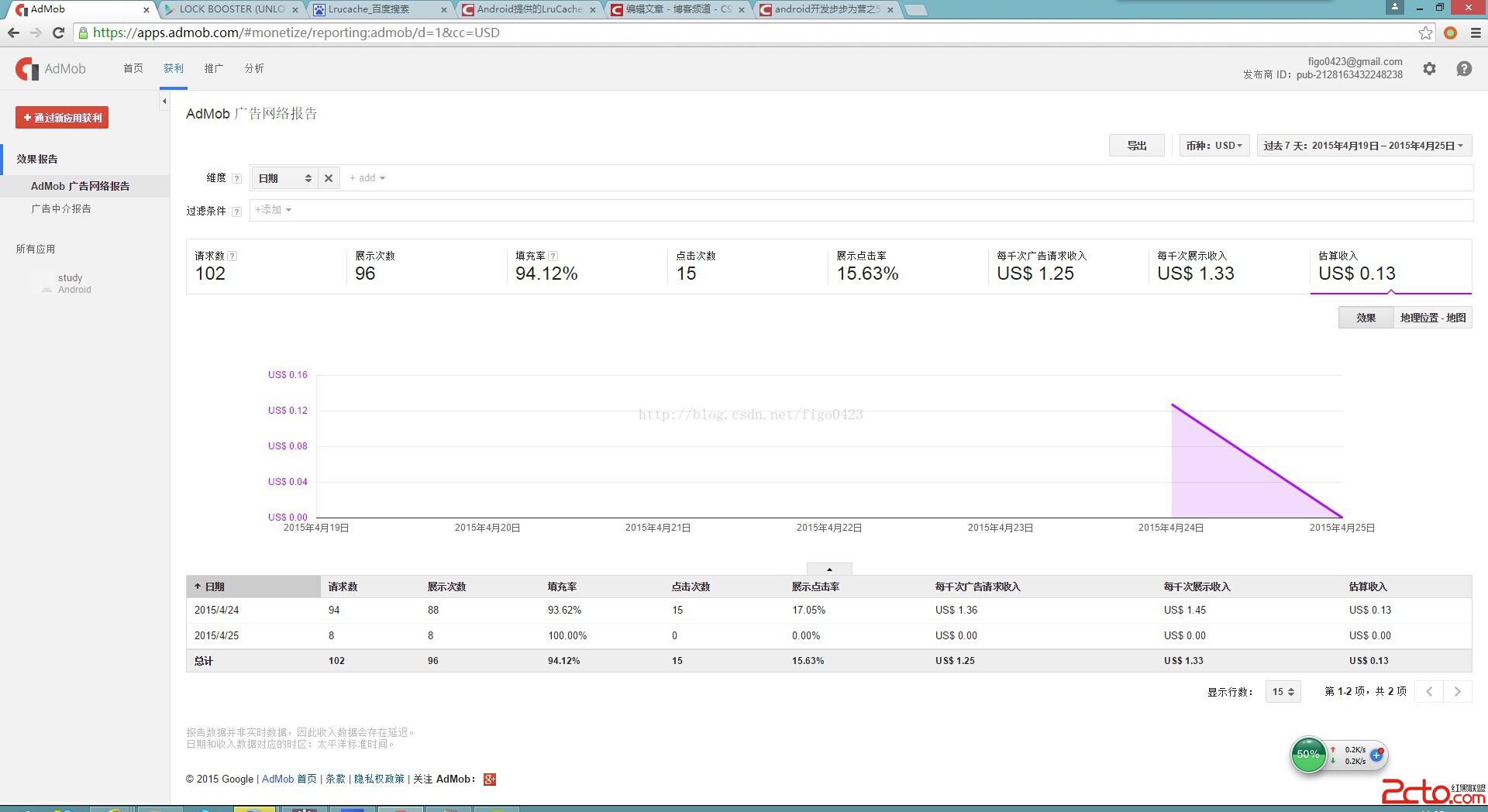This screenshot has width=1488, height=812.
Task: Collapse the left sidebar arrow
Action: [x=164, y=101]
